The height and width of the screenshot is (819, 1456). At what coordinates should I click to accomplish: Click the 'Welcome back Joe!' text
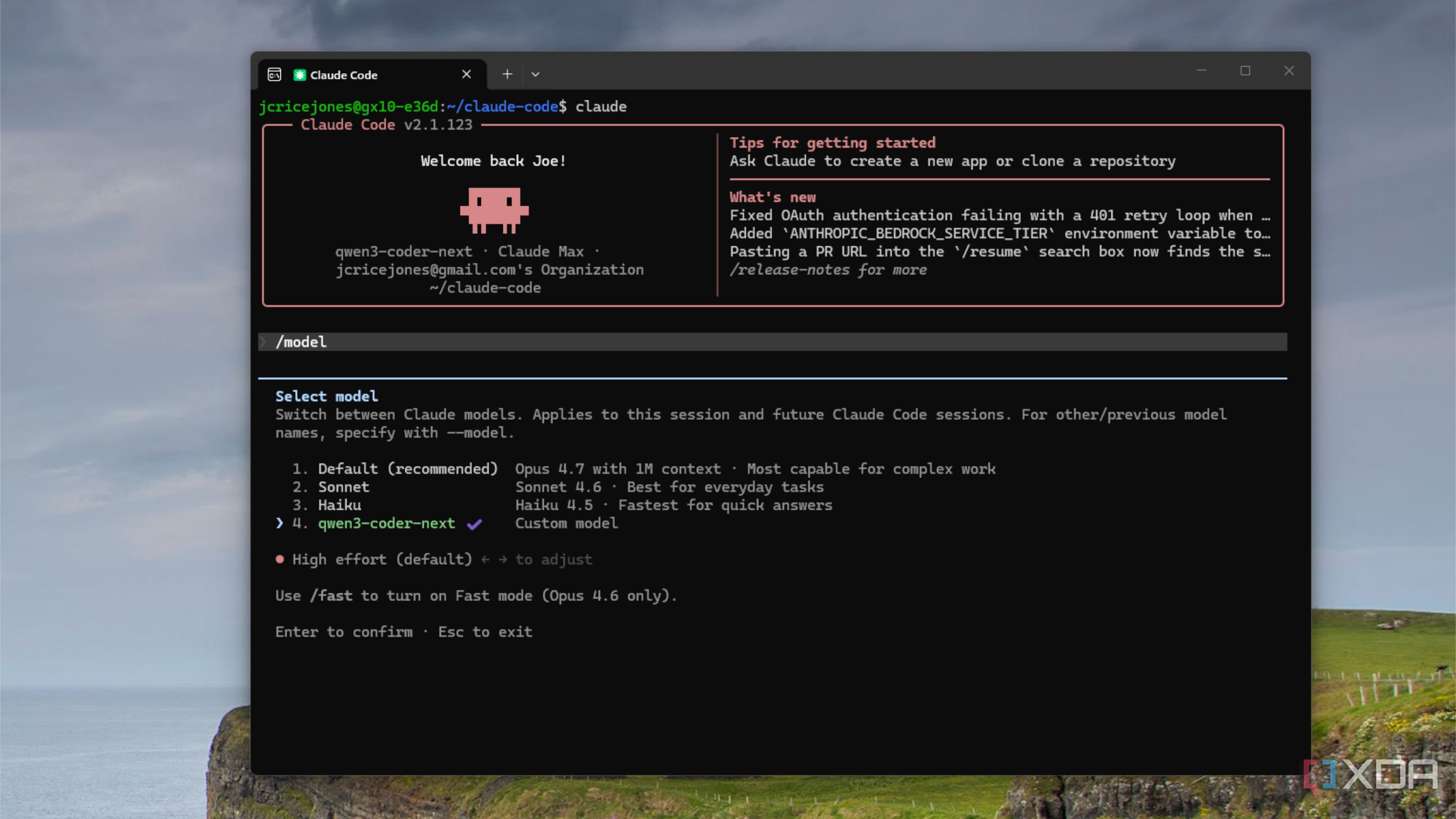tap(493, 161)
